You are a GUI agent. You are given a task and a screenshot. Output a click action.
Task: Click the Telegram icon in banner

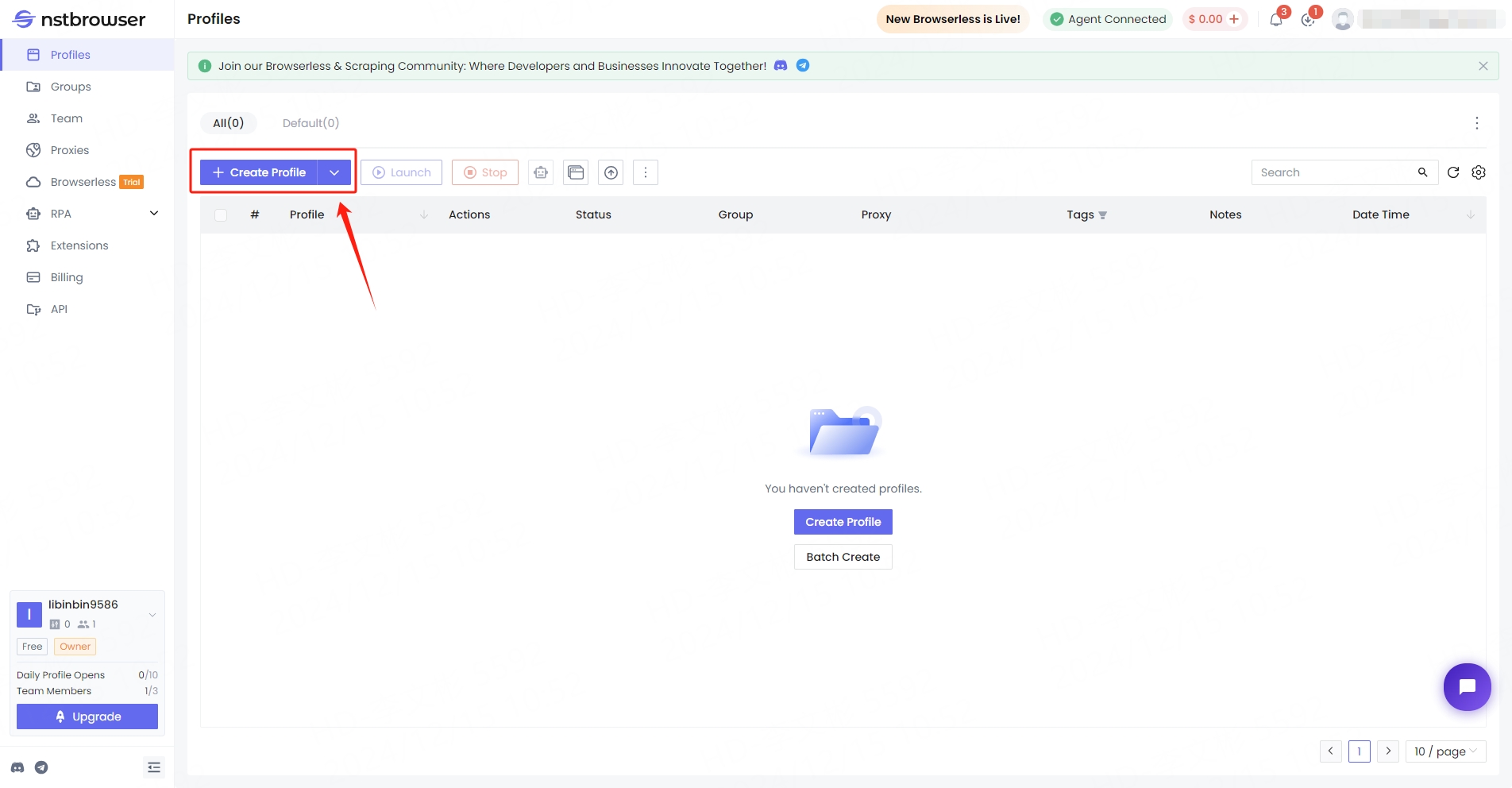point(803,66)
